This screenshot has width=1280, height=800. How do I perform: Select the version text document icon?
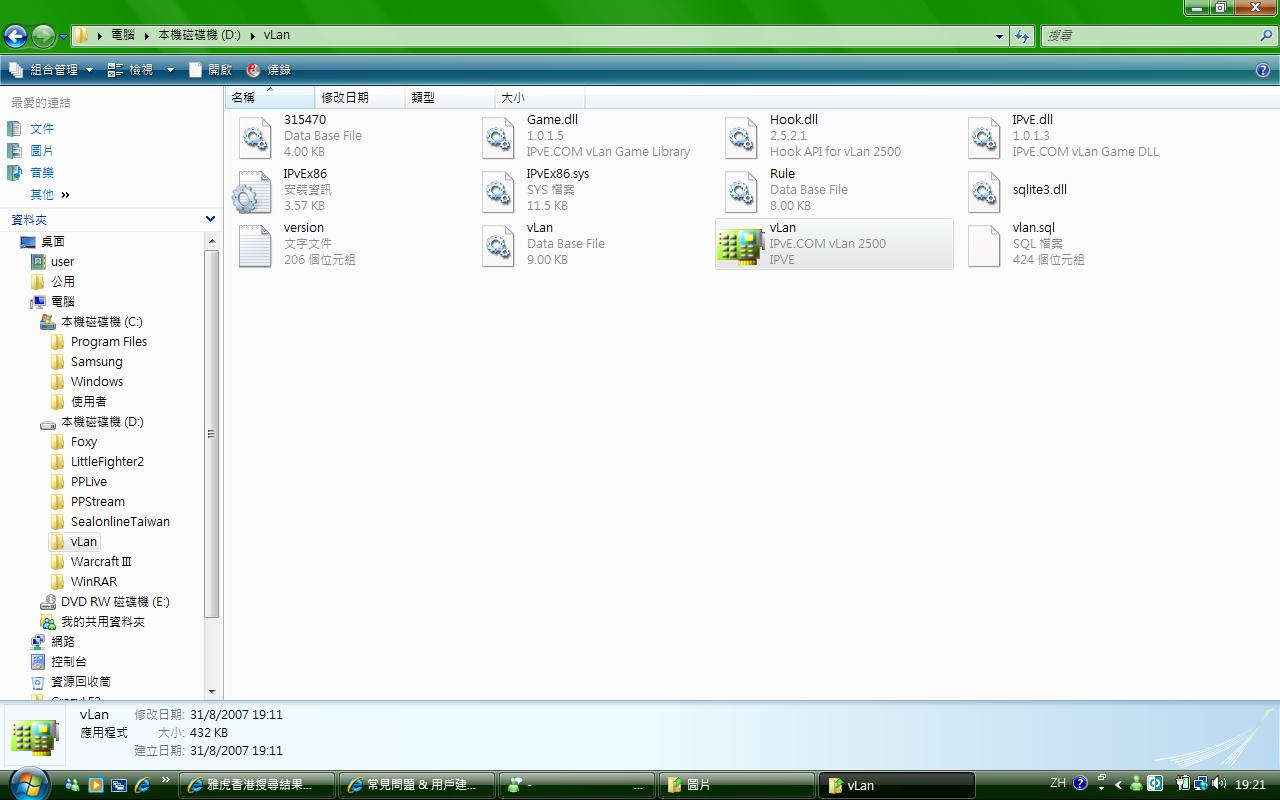coord(254,245)
